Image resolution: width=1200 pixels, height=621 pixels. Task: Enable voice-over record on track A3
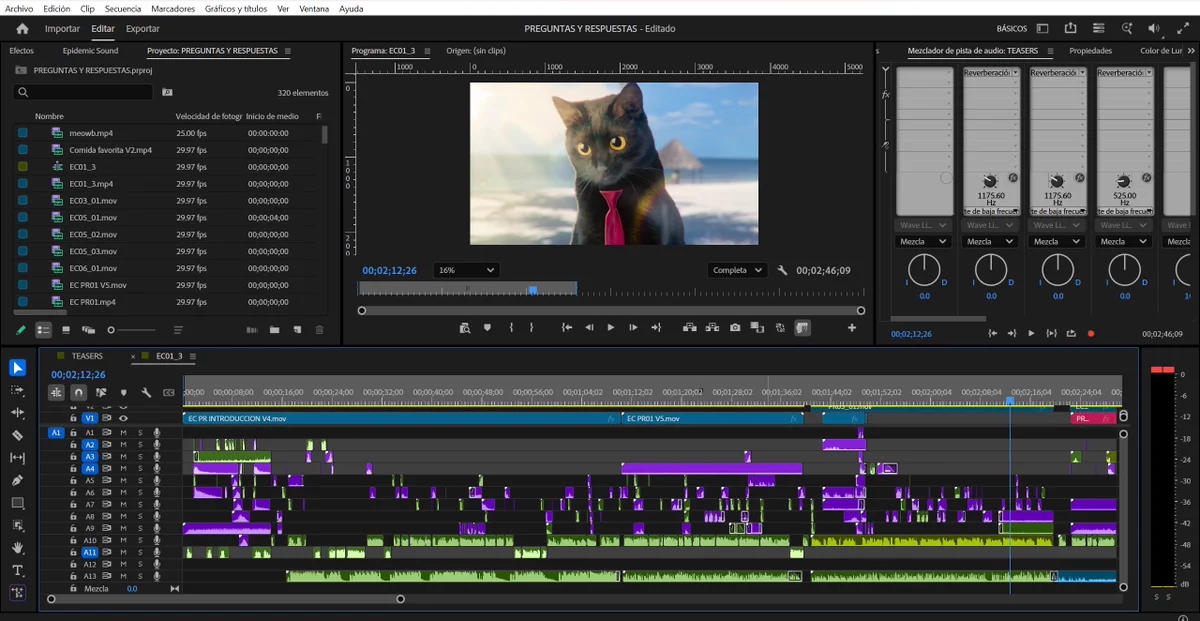tap(157, 457)
